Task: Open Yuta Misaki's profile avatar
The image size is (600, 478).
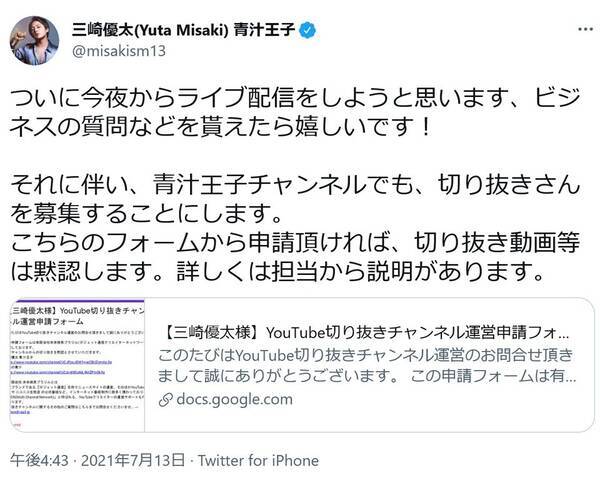Action: coord(34,41)
